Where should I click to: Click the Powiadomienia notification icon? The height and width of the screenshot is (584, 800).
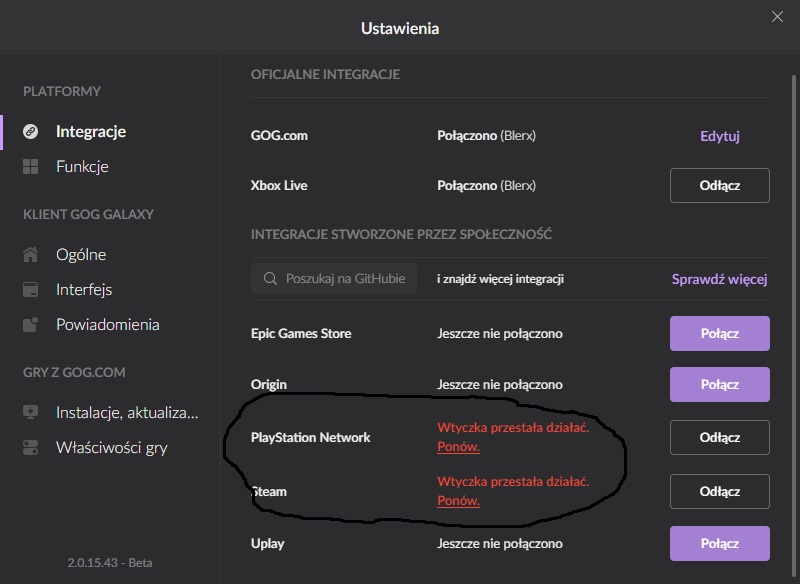(x=31, y=325)
